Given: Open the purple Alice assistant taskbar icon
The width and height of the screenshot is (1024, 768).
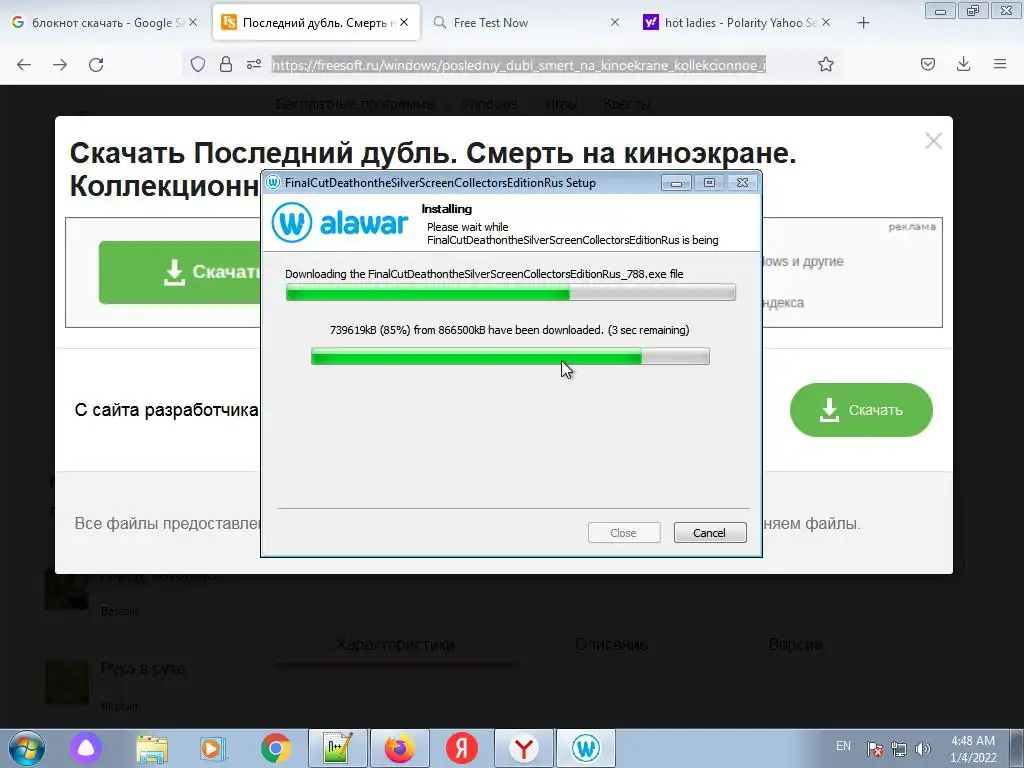Looking at the screenshot, I should click(x=86, y=748).
